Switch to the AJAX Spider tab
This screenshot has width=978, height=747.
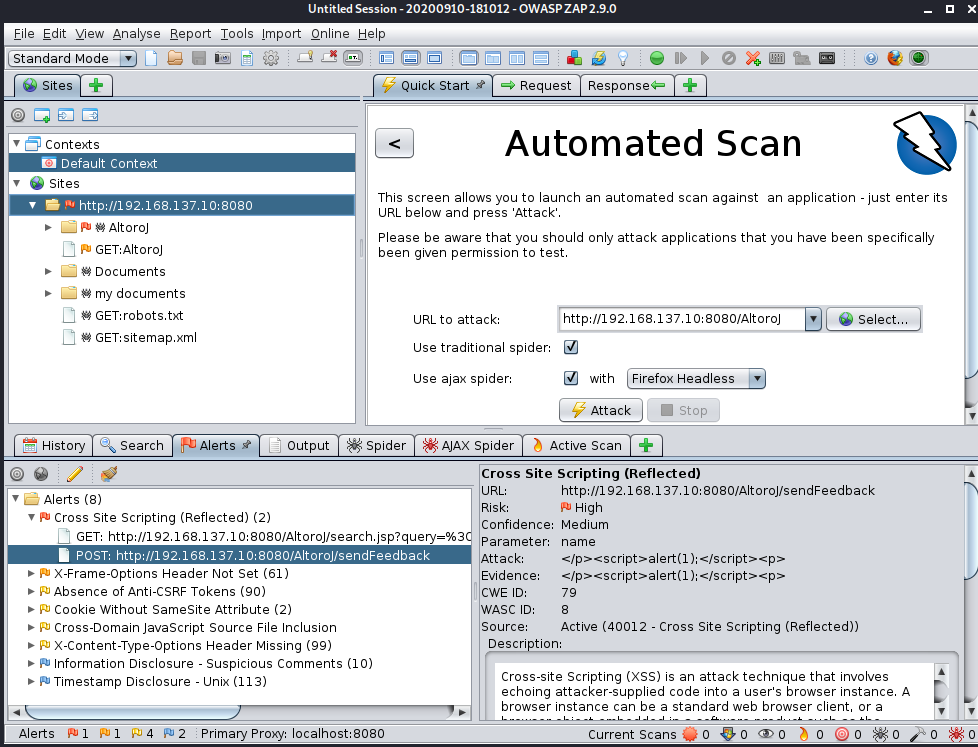tap(468, 445)
